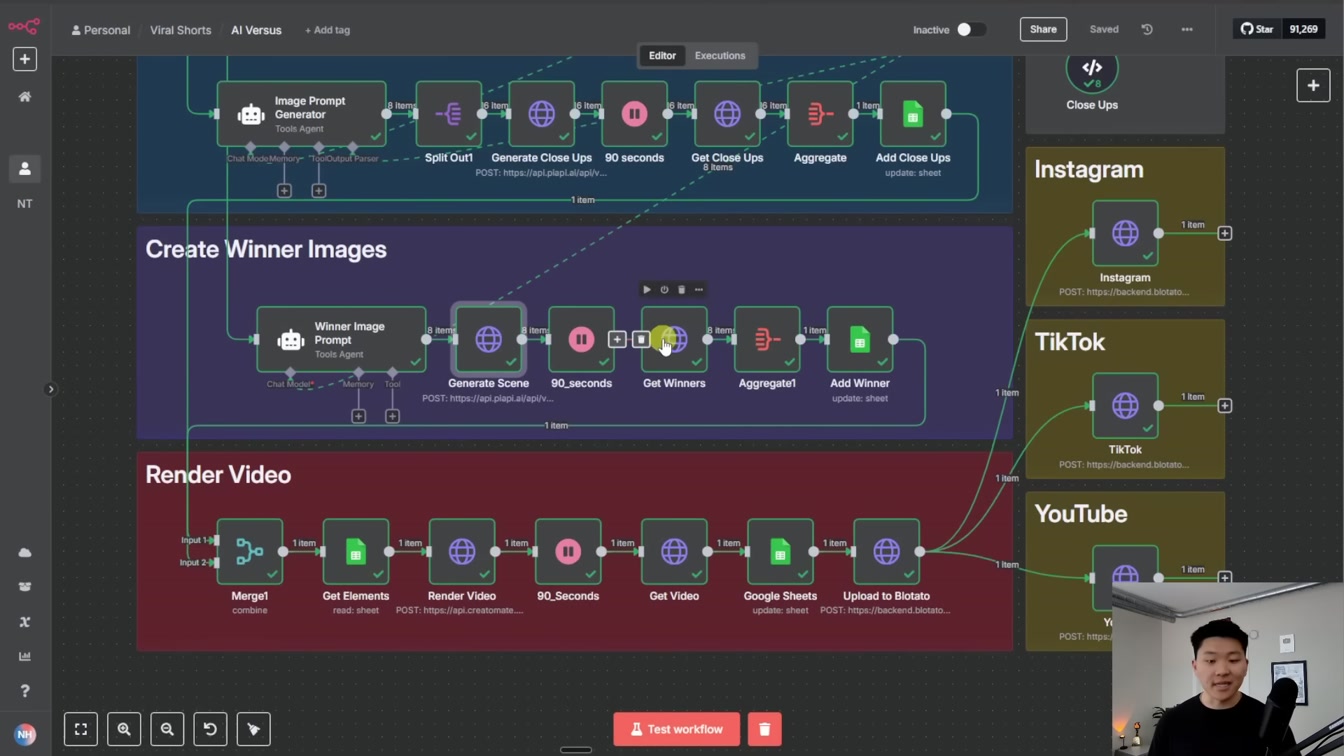The image size is (1344, 756).
Task: Click the n8n logo
Action: pos(24,27)
